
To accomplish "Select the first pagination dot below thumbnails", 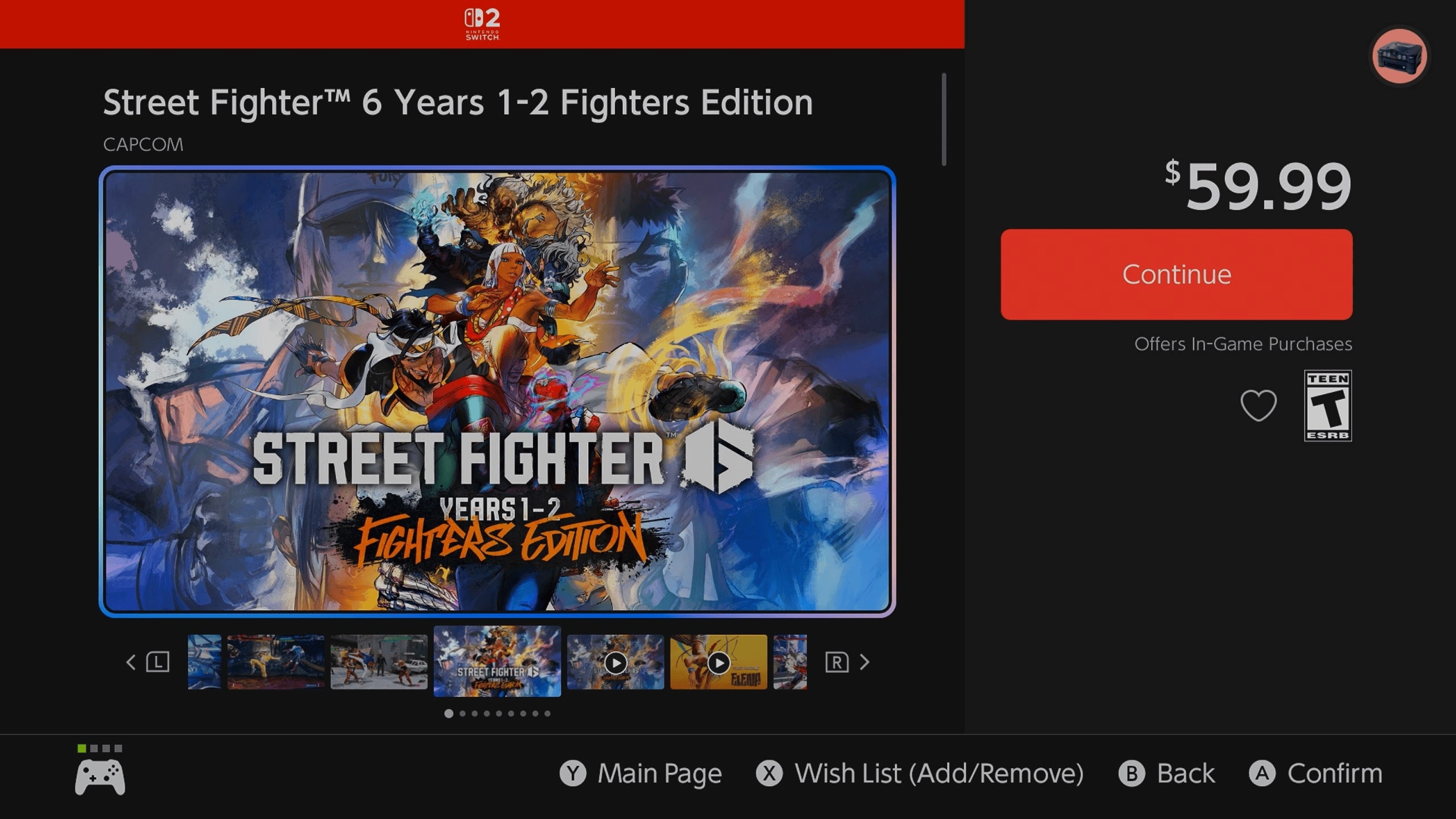I will (449, 714).
